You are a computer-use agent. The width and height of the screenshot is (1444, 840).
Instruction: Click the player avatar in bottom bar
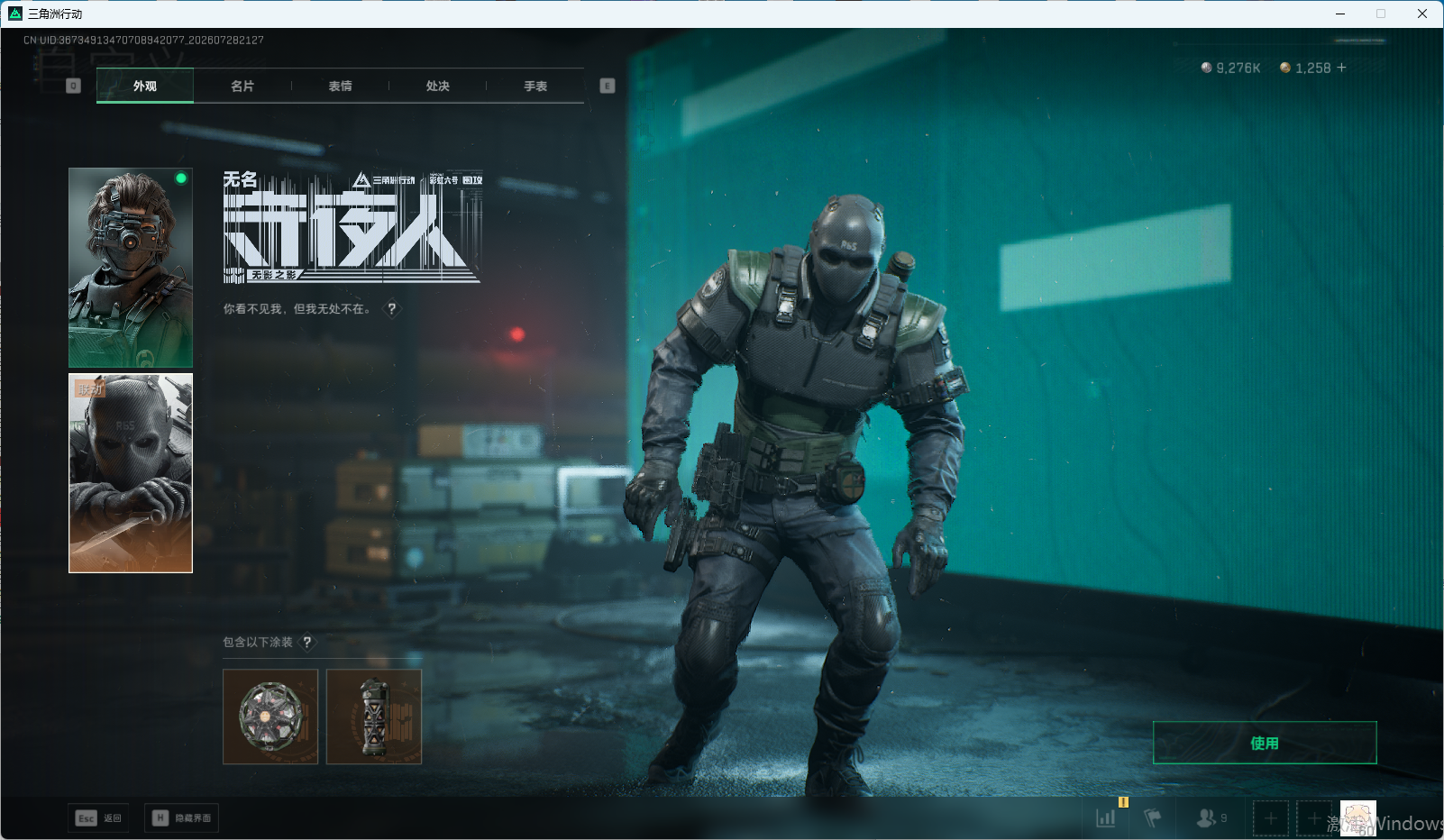click(1358, 818)
